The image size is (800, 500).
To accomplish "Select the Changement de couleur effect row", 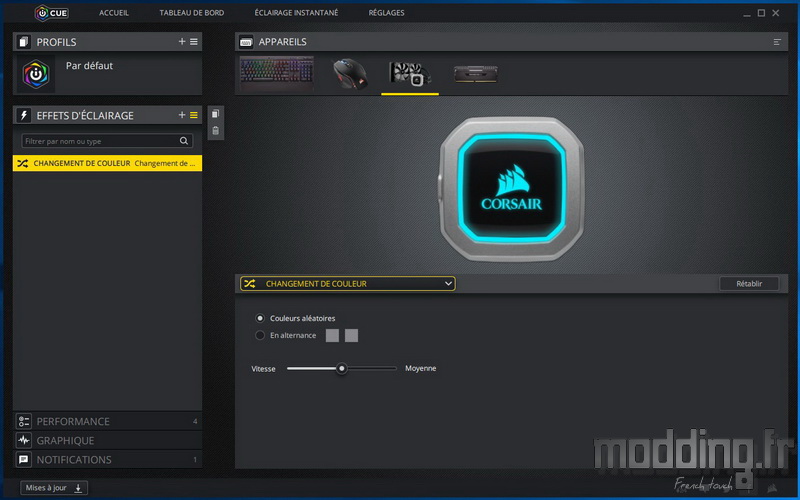I will point(107,163).
